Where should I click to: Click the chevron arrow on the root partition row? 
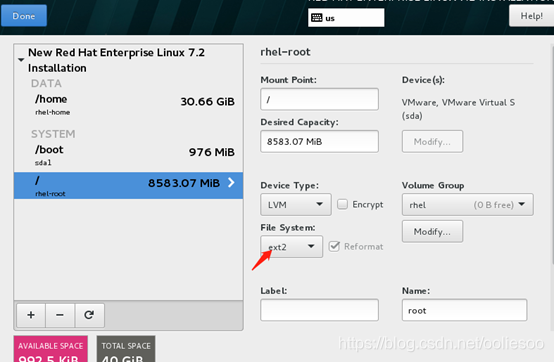[x=231, y=183]
